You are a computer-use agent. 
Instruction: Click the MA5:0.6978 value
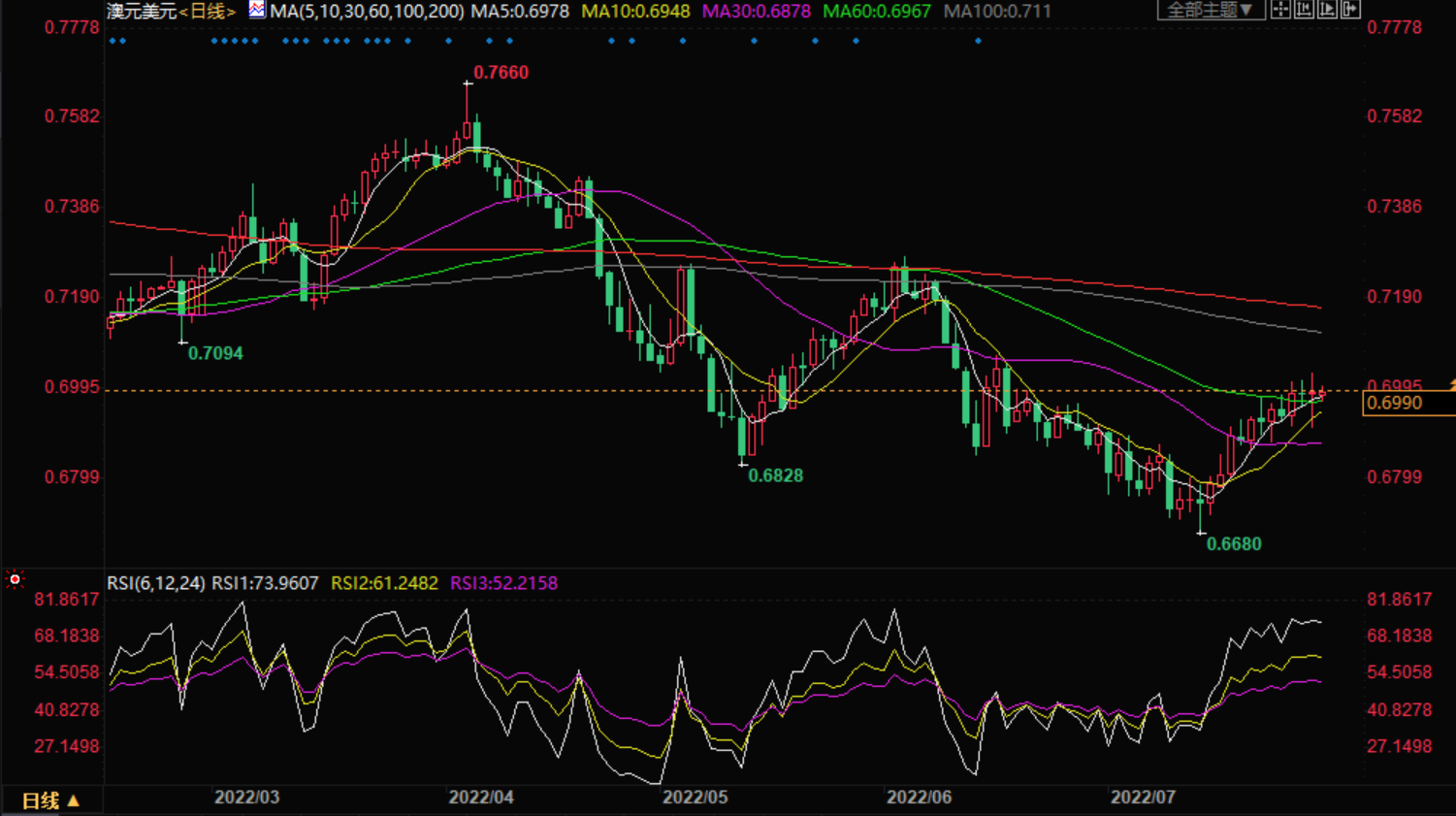point(520,12)
